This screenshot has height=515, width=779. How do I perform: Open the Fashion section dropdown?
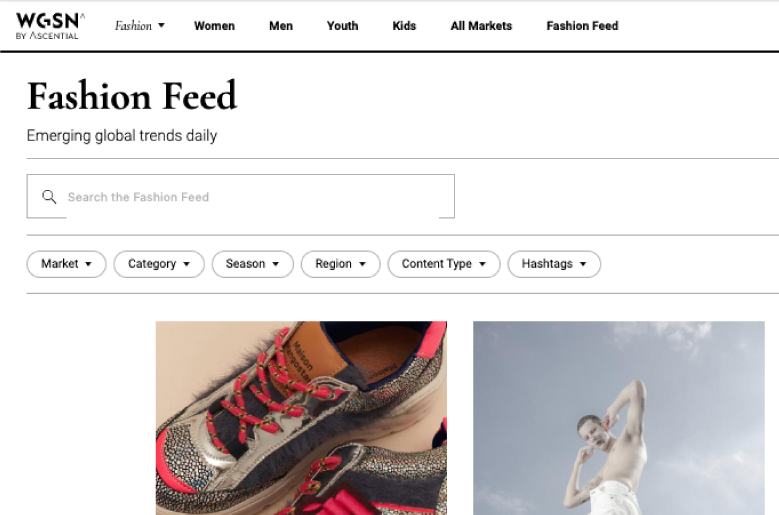pos(140,26)
